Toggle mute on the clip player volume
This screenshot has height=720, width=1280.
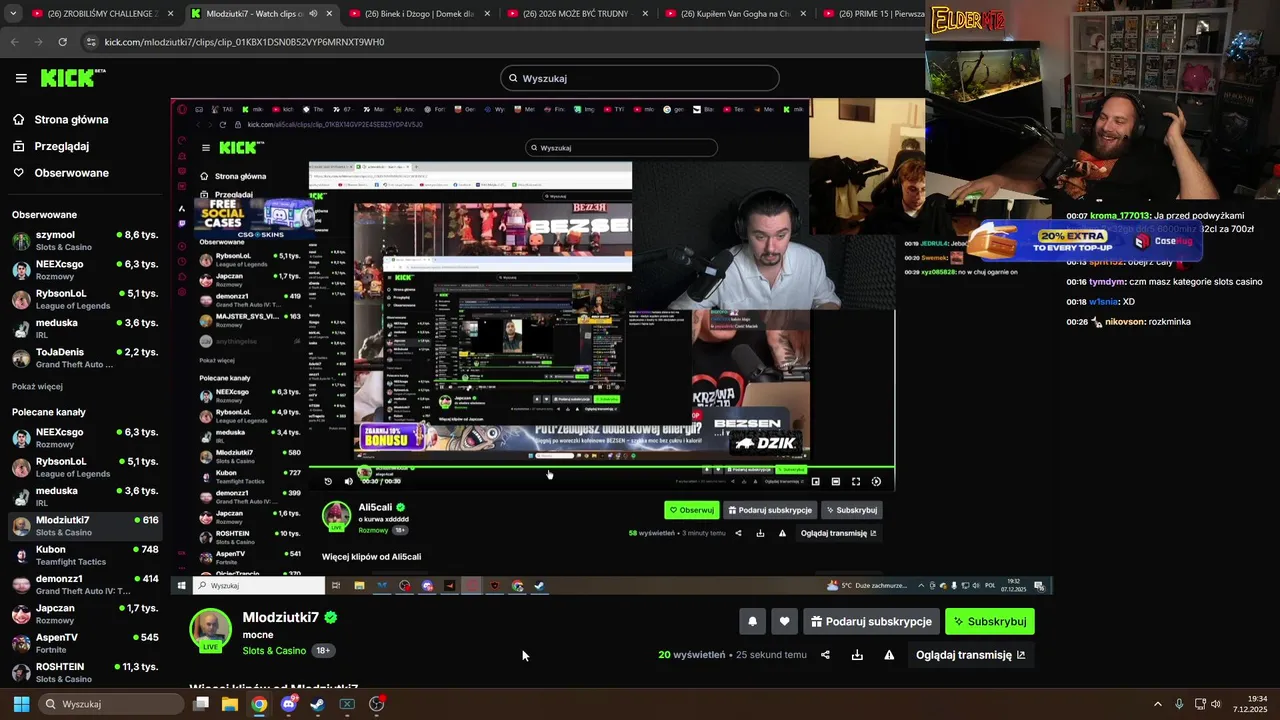click(x=348, y=481)
